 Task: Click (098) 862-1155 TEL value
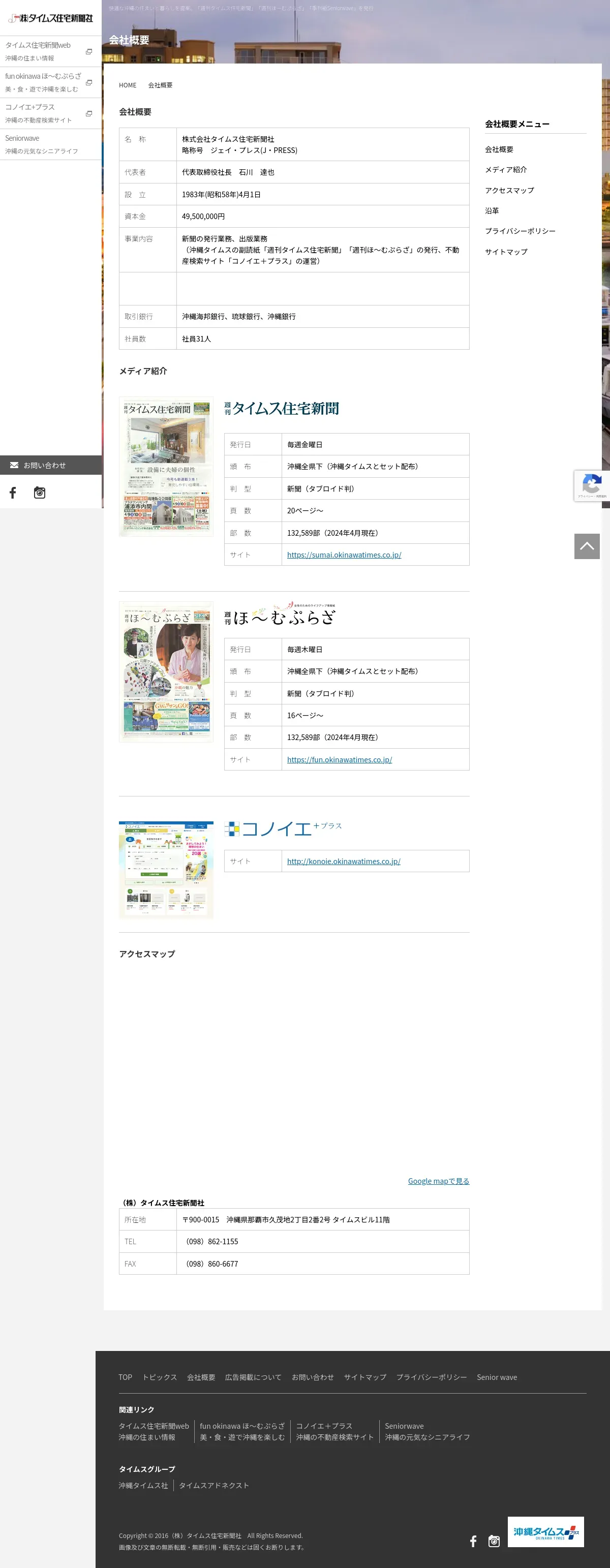click(210, 1241)
